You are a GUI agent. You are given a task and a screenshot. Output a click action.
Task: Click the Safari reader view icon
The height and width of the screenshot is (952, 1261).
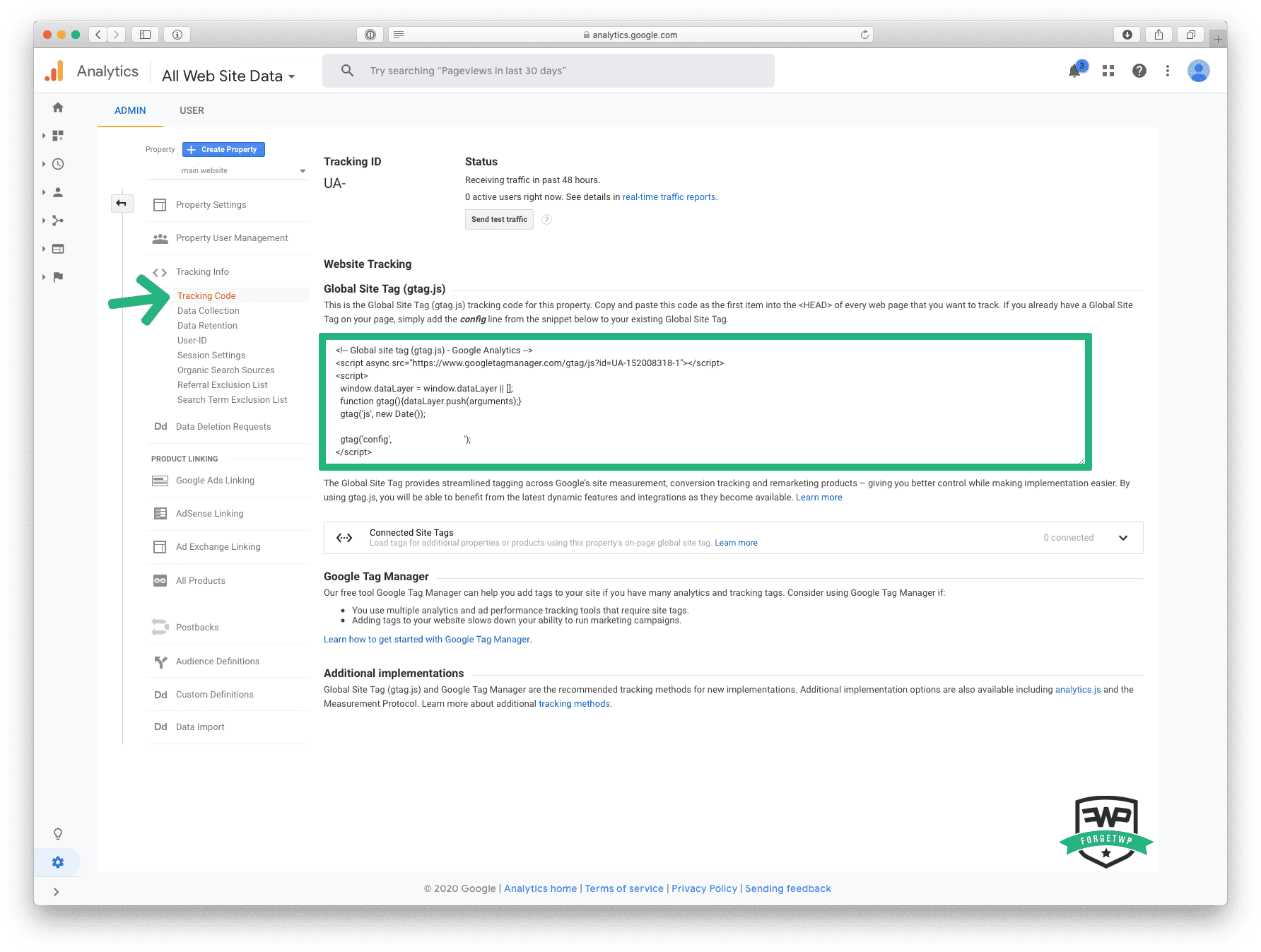(x=399, y=35)
